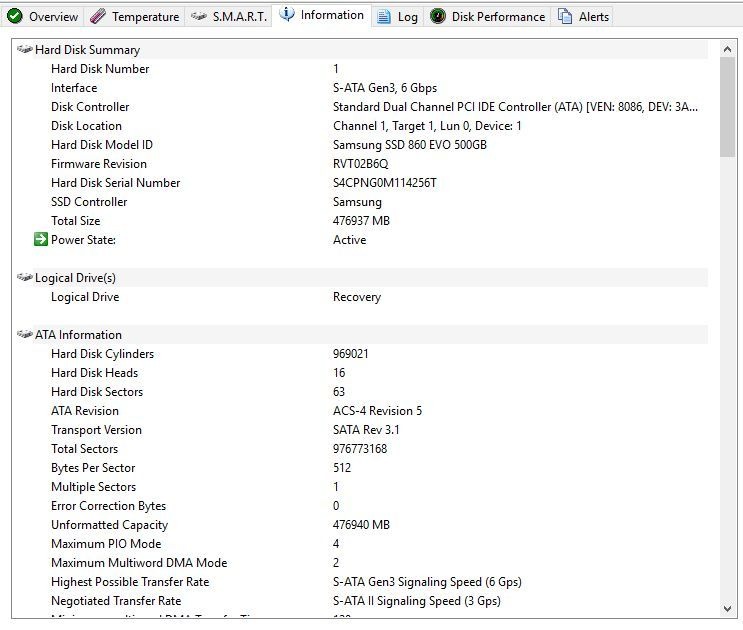Click the Disk Performance gauge icon

pos(438,17)
